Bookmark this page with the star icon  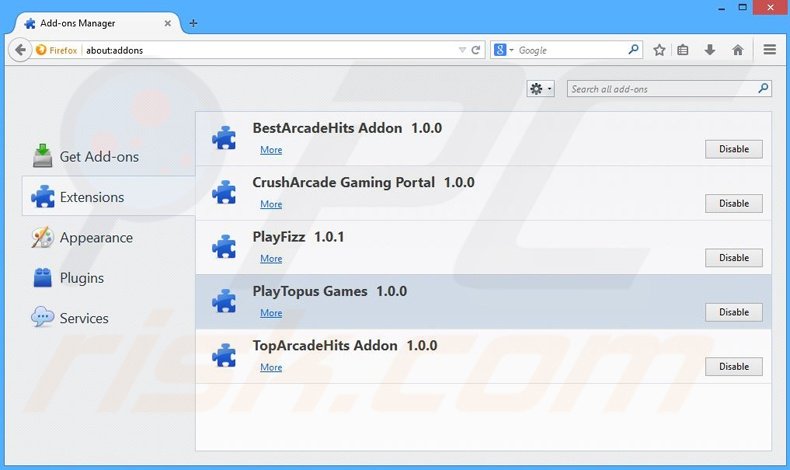659,50
